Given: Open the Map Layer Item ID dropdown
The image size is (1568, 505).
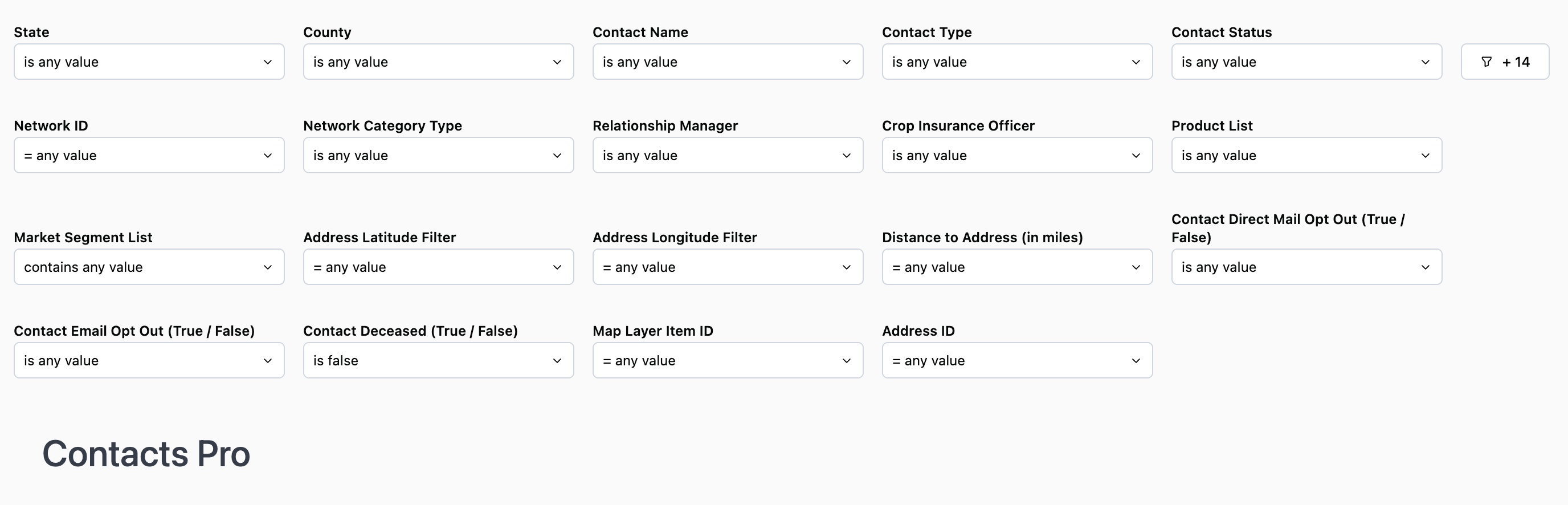Looking at the screenshot, I should click(728, 361).
